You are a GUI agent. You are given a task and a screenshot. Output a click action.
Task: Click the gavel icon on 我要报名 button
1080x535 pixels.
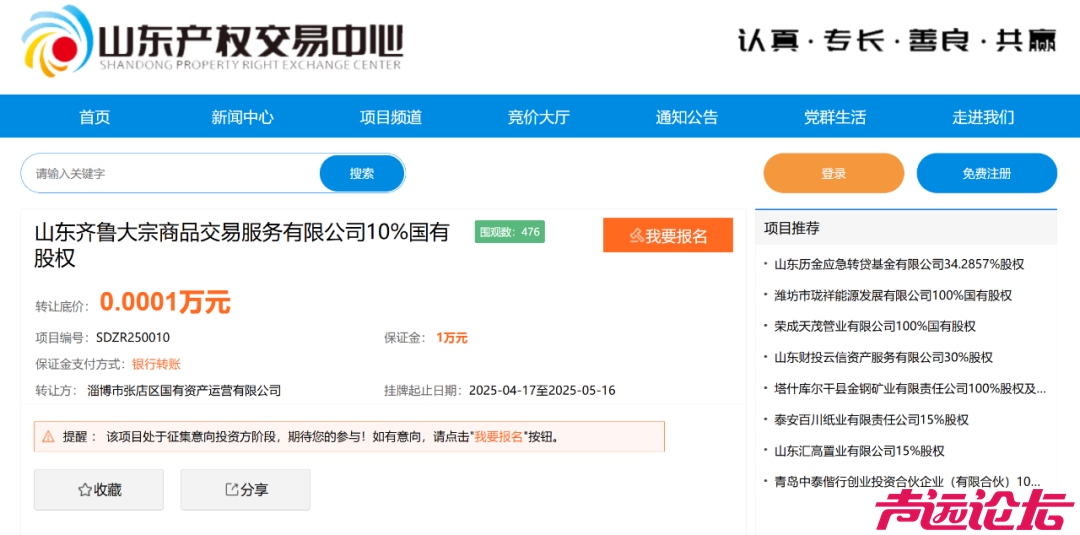coord(636,236)
